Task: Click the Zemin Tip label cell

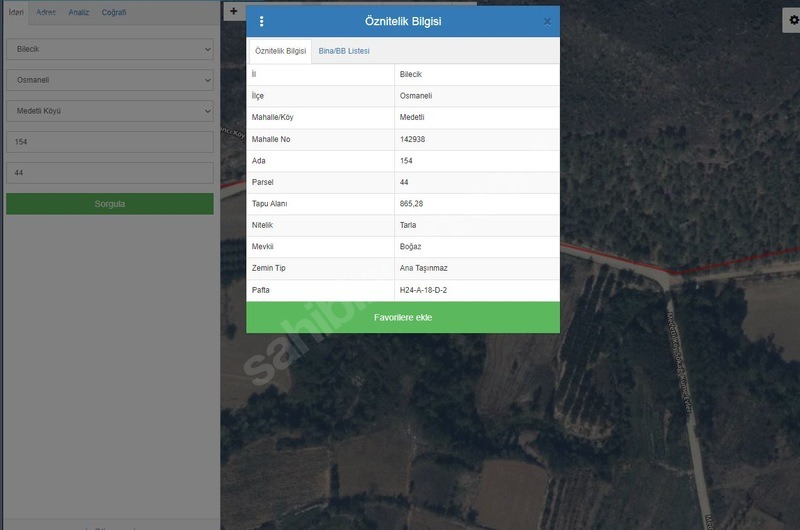Action: tap(320, 268)
